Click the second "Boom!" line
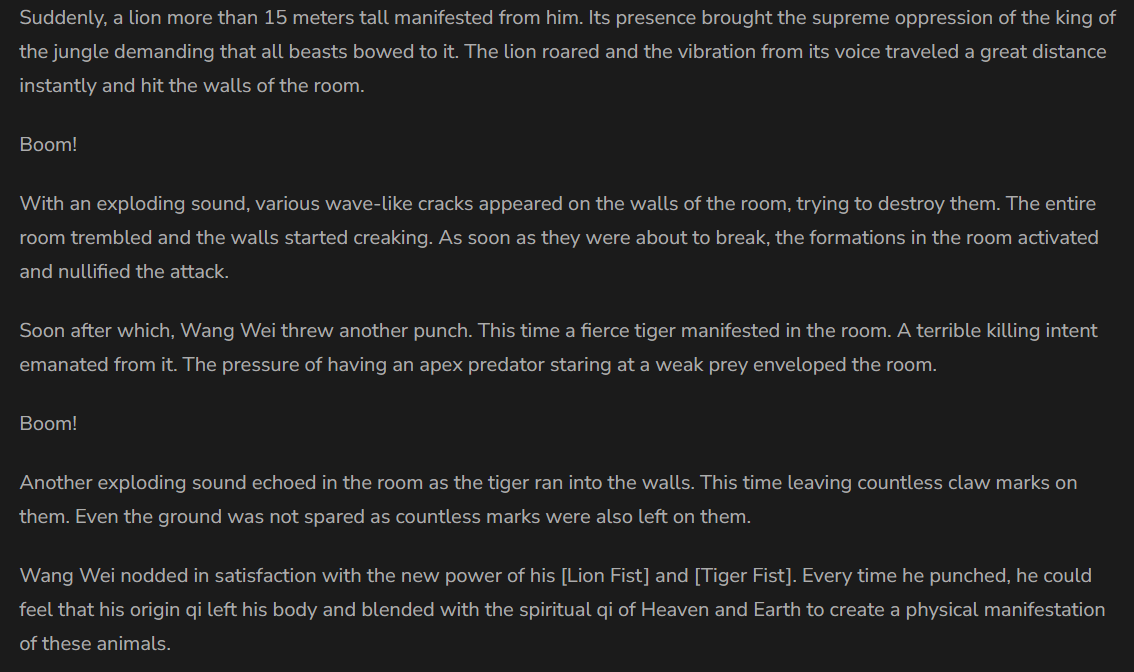The width and height of the screenshot is (1134, 672). pos(48,424)
